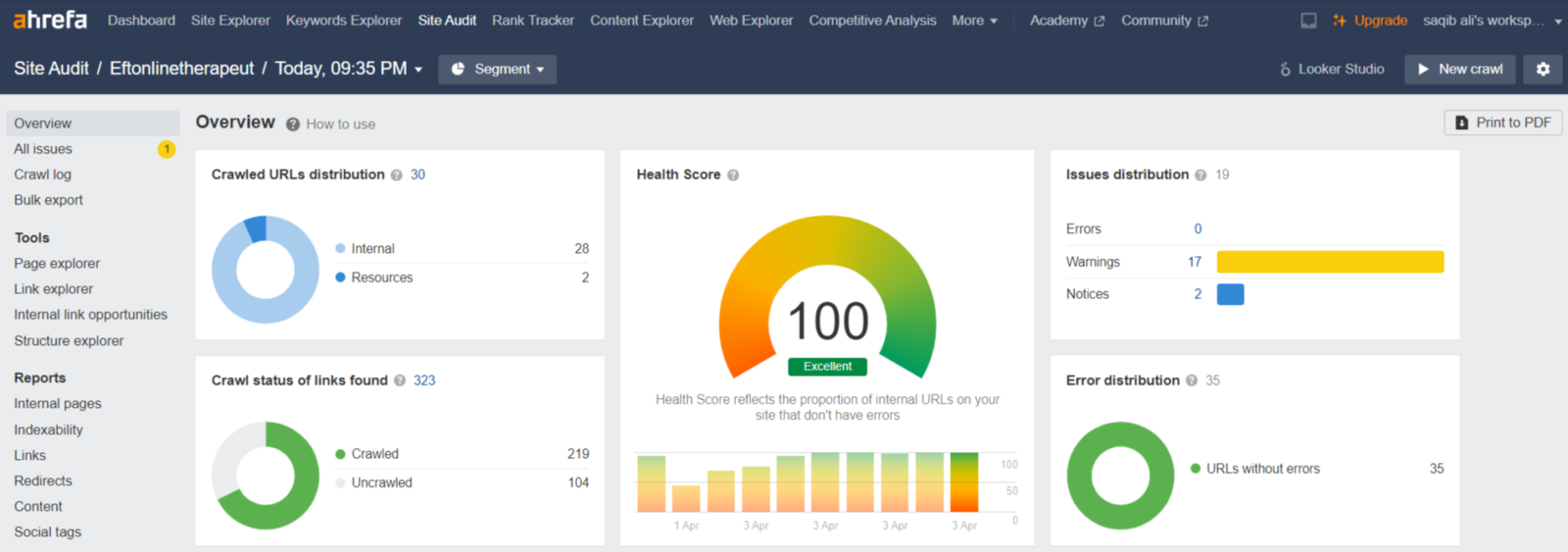This screenshot has height=552, width=1568.
Task: Click the play icon on New crawl
Action: (1423, 69)
